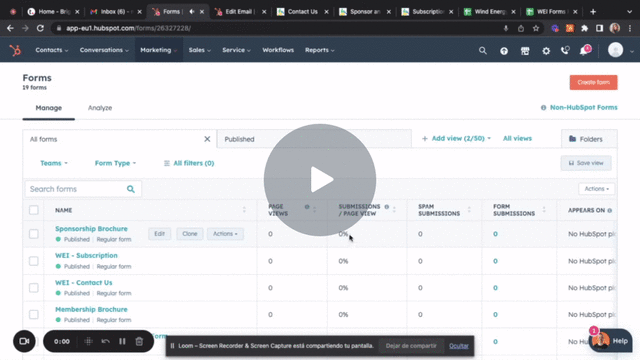Check the Sponsorship Brochure row checkbox
The height and width of the screenshot is (360, 640).
click(33, 234)
